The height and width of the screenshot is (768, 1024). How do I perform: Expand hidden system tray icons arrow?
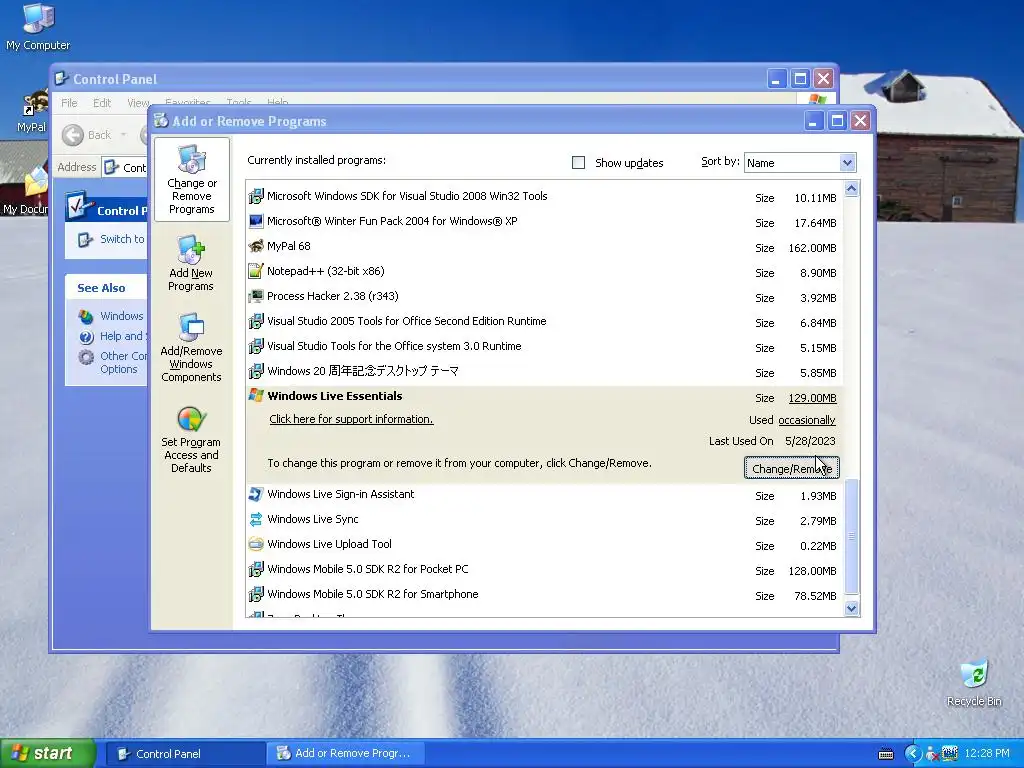pyautogui.click(x=912, y=754)
